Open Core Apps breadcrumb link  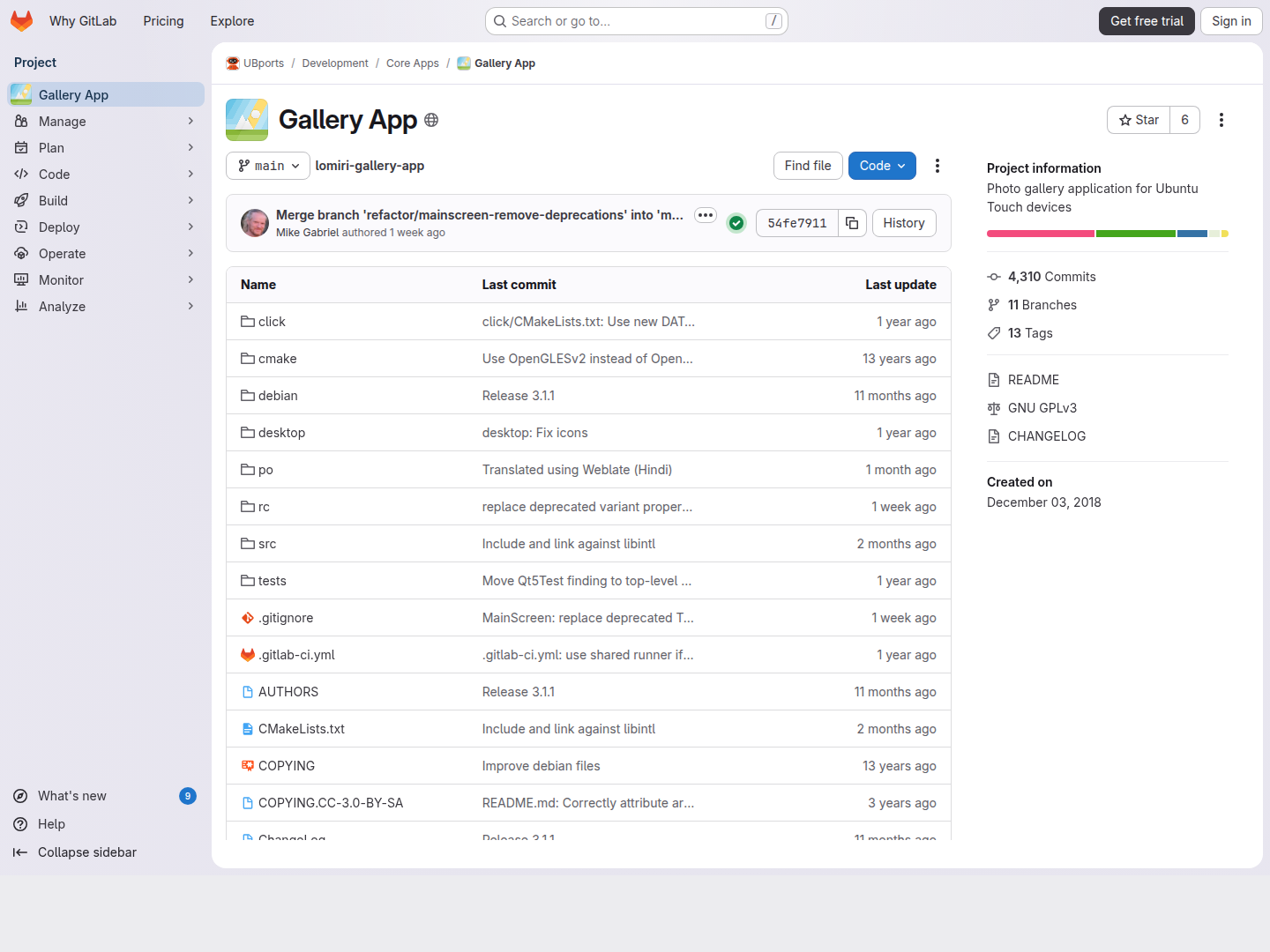coord(413,63)
